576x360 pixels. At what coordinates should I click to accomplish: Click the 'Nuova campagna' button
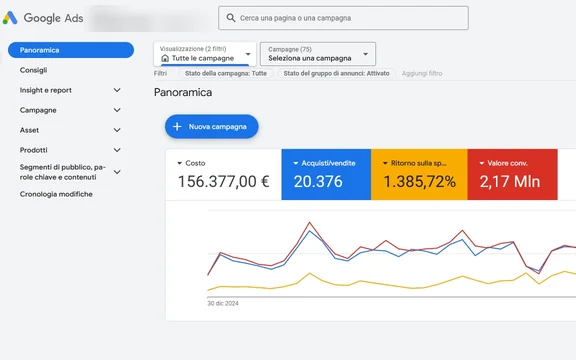(212, 127)
